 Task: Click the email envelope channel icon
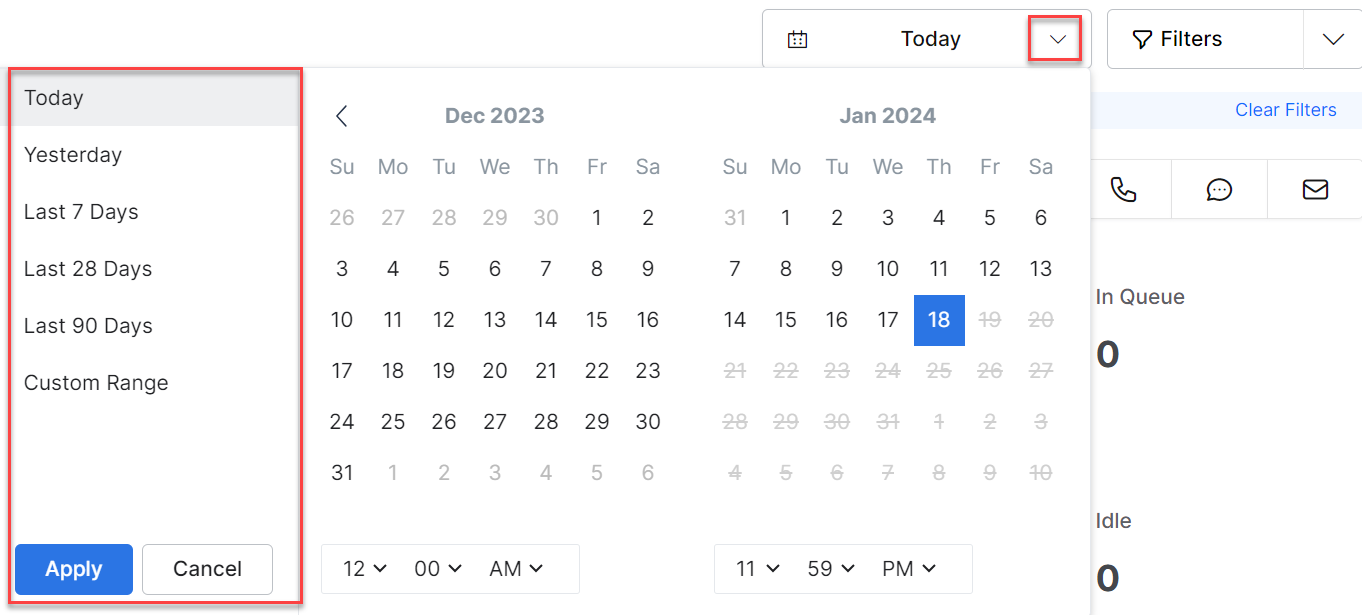[x=1315, y=189]
